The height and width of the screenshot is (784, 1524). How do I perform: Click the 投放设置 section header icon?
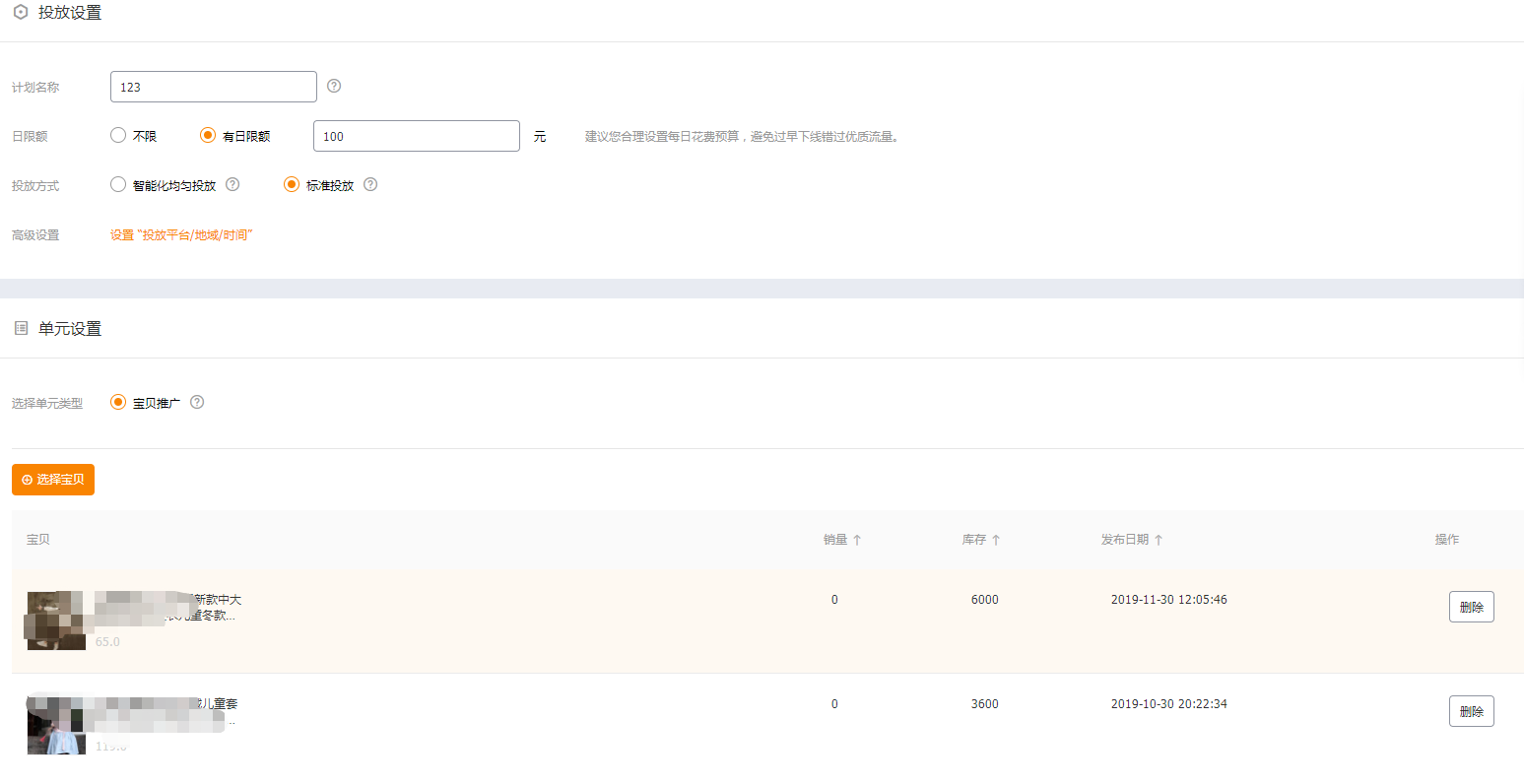(x=21, y=13)
